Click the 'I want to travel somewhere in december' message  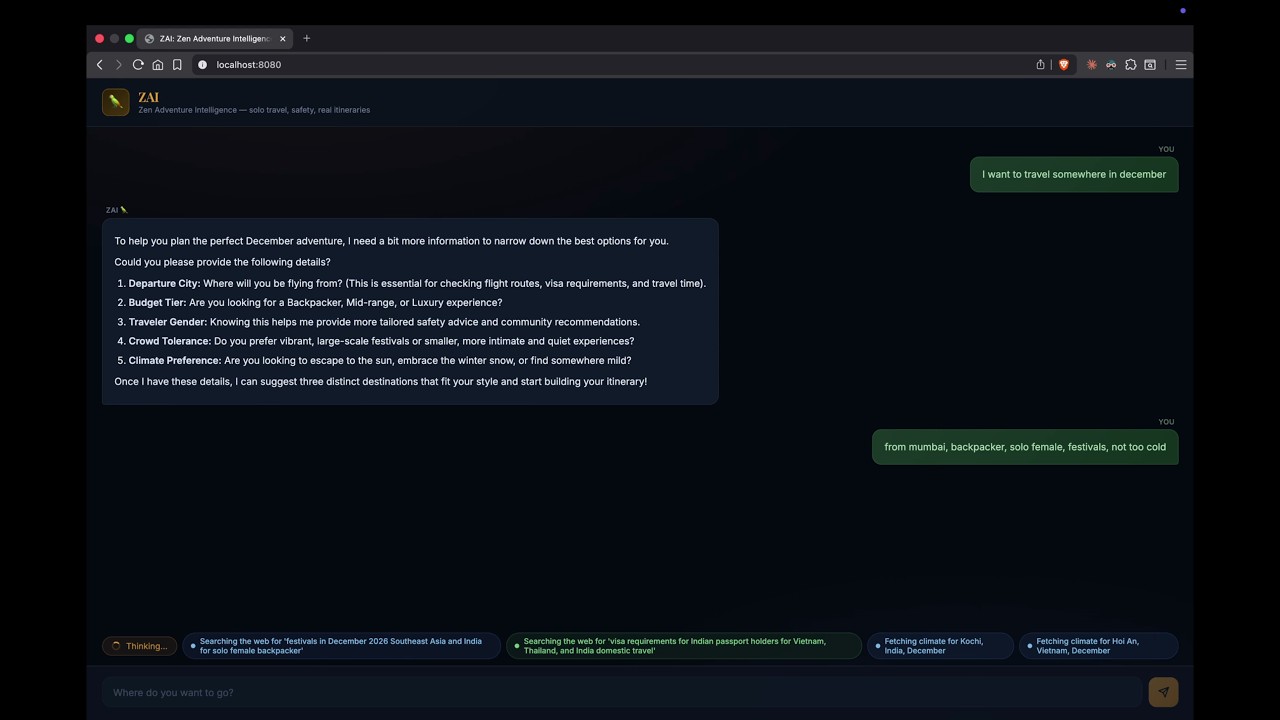click(x=1074, y=174)
